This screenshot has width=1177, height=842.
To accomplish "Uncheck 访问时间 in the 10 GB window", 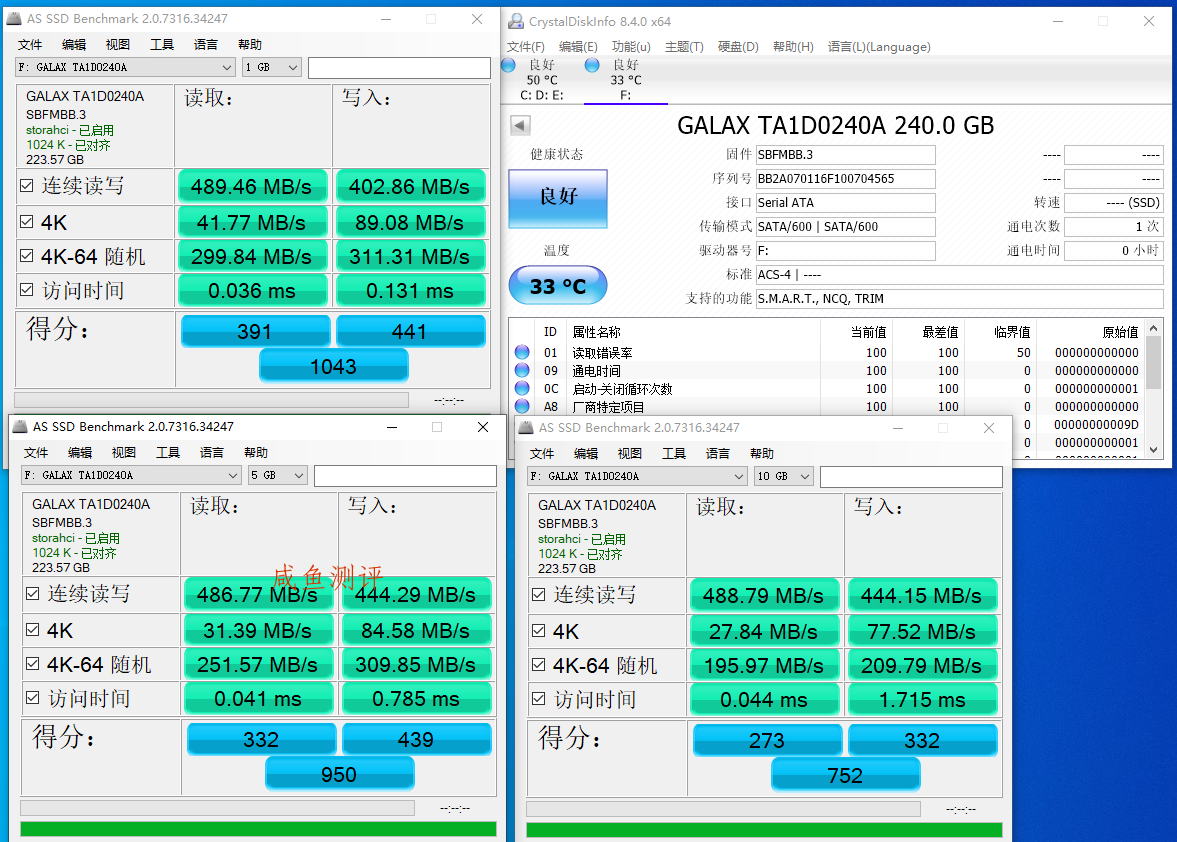I will tap(538, 699).
